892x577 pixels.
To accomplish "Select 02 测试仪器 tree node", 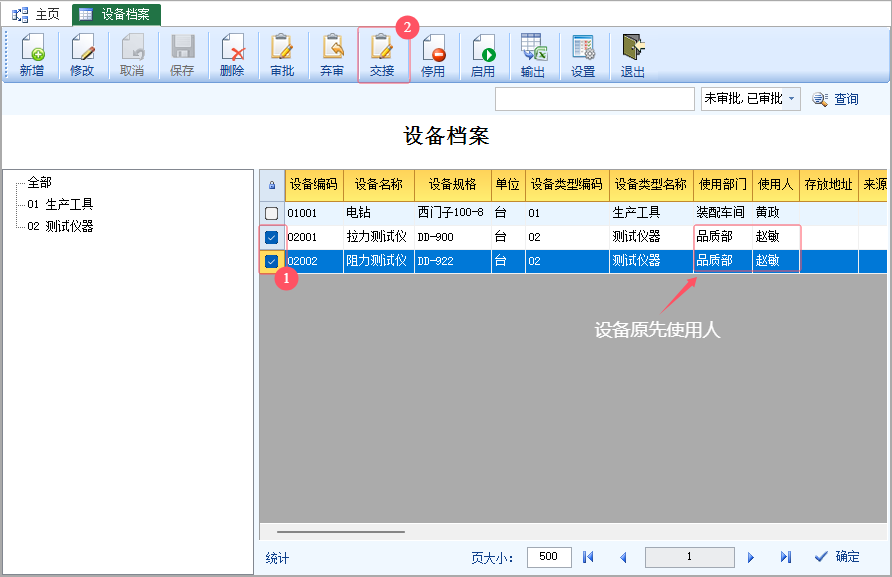I will point(60,226).
